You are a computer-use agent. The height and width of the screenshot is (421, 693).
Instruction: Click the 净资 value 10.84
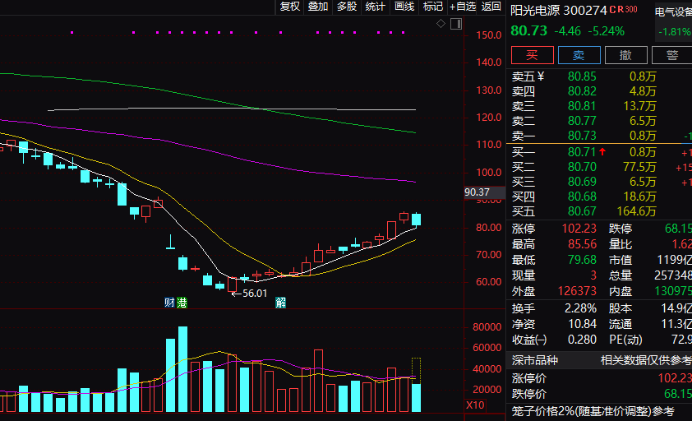(582, 324)
